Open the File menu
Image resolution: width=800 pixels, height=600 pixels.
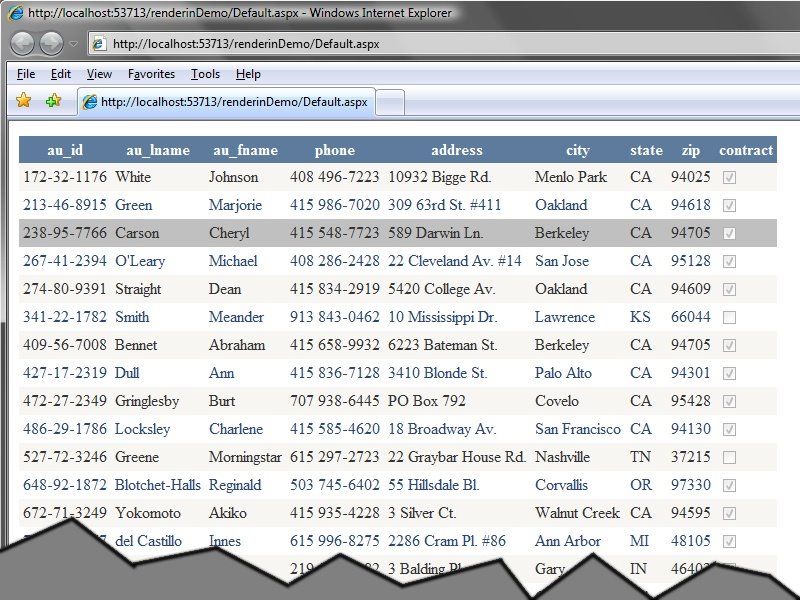[x=26, y=74]
